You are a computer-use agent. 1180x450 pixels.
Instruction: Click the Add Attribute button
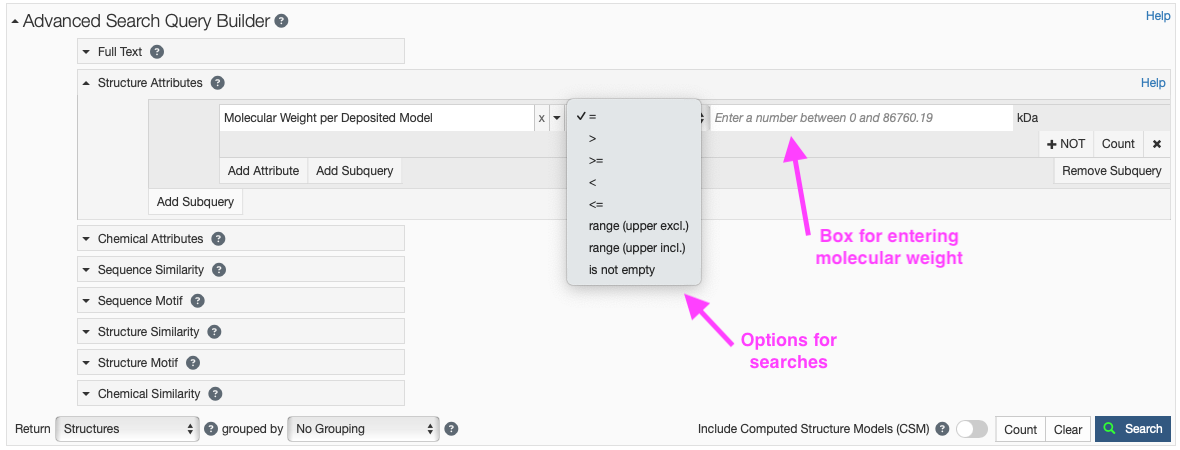(x=263, y=171)
